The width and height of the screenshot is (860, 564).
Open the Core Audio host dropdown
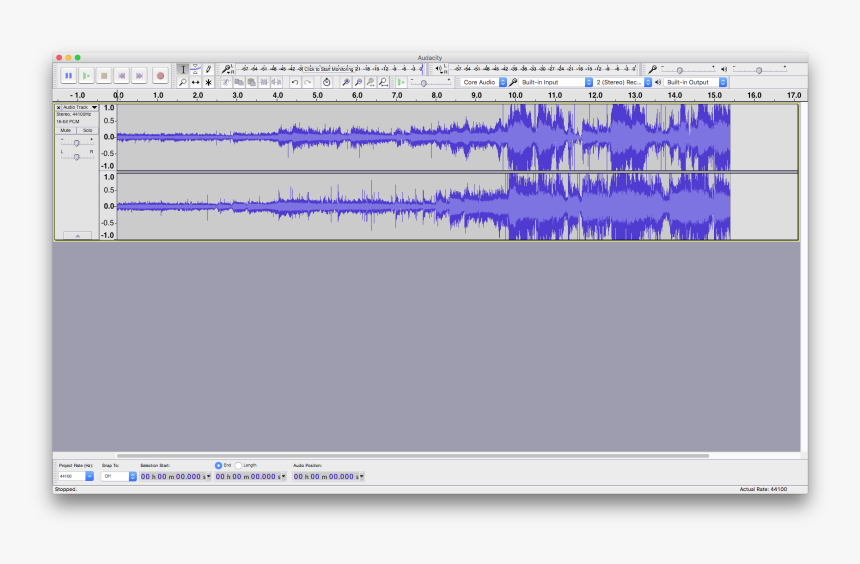483,82
